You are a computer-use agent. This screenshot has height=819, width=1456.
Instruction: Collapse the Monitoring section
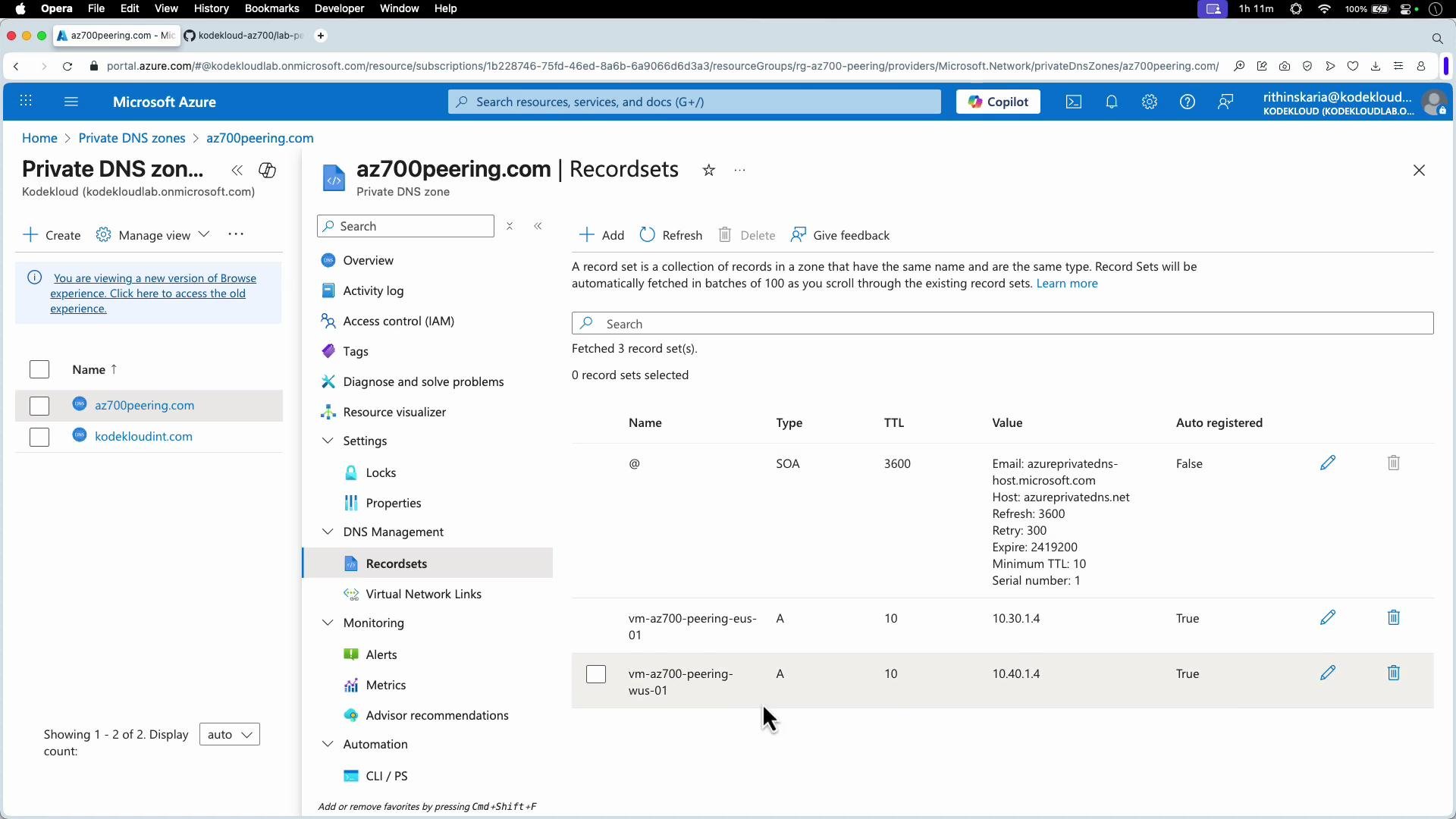[328, 623]
